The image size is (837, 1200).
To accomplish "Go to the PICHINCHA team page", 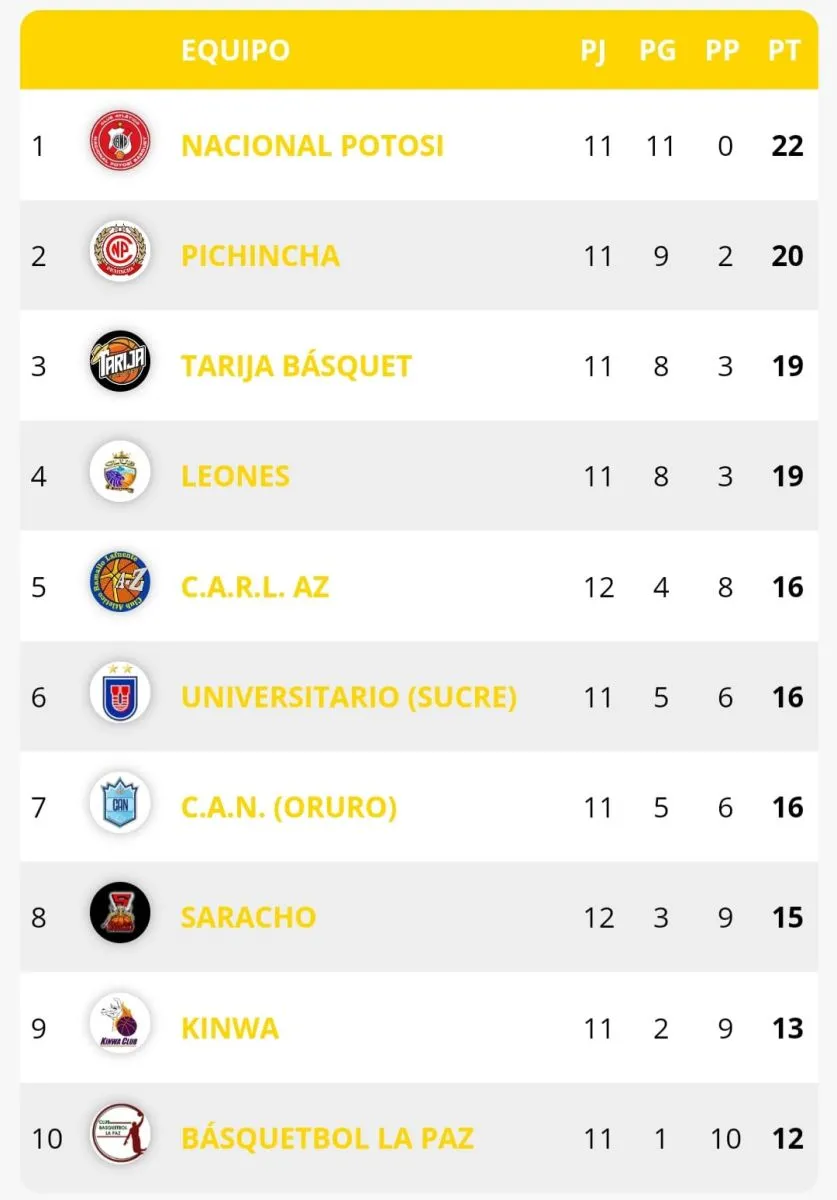I will (x=260, y=256).
